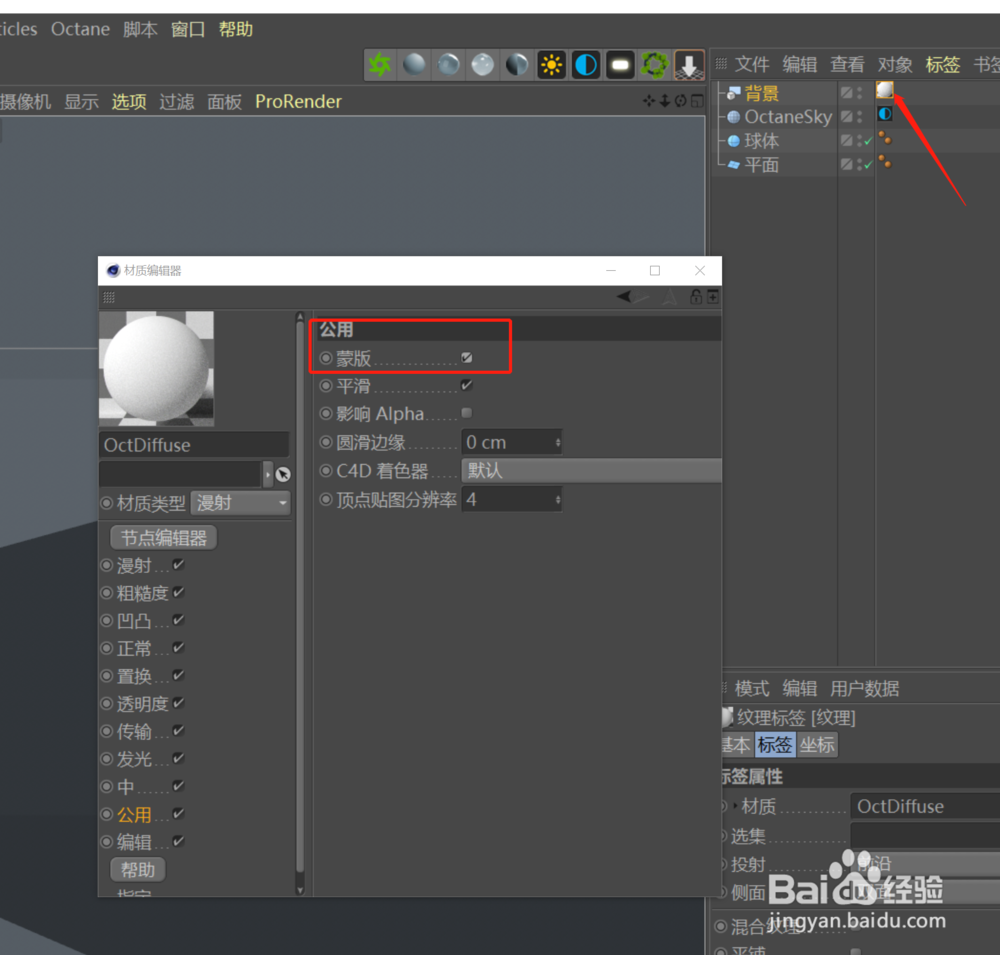Click the OctDiffuse material name field

(194, 445)
